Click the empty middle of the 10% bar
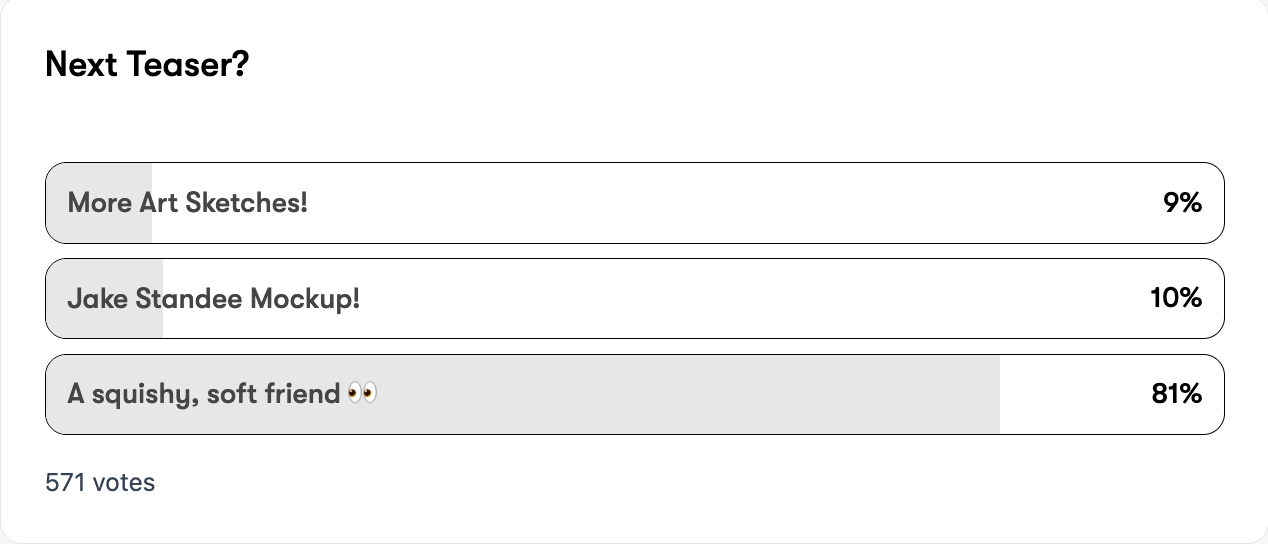 tap(700, 299)
